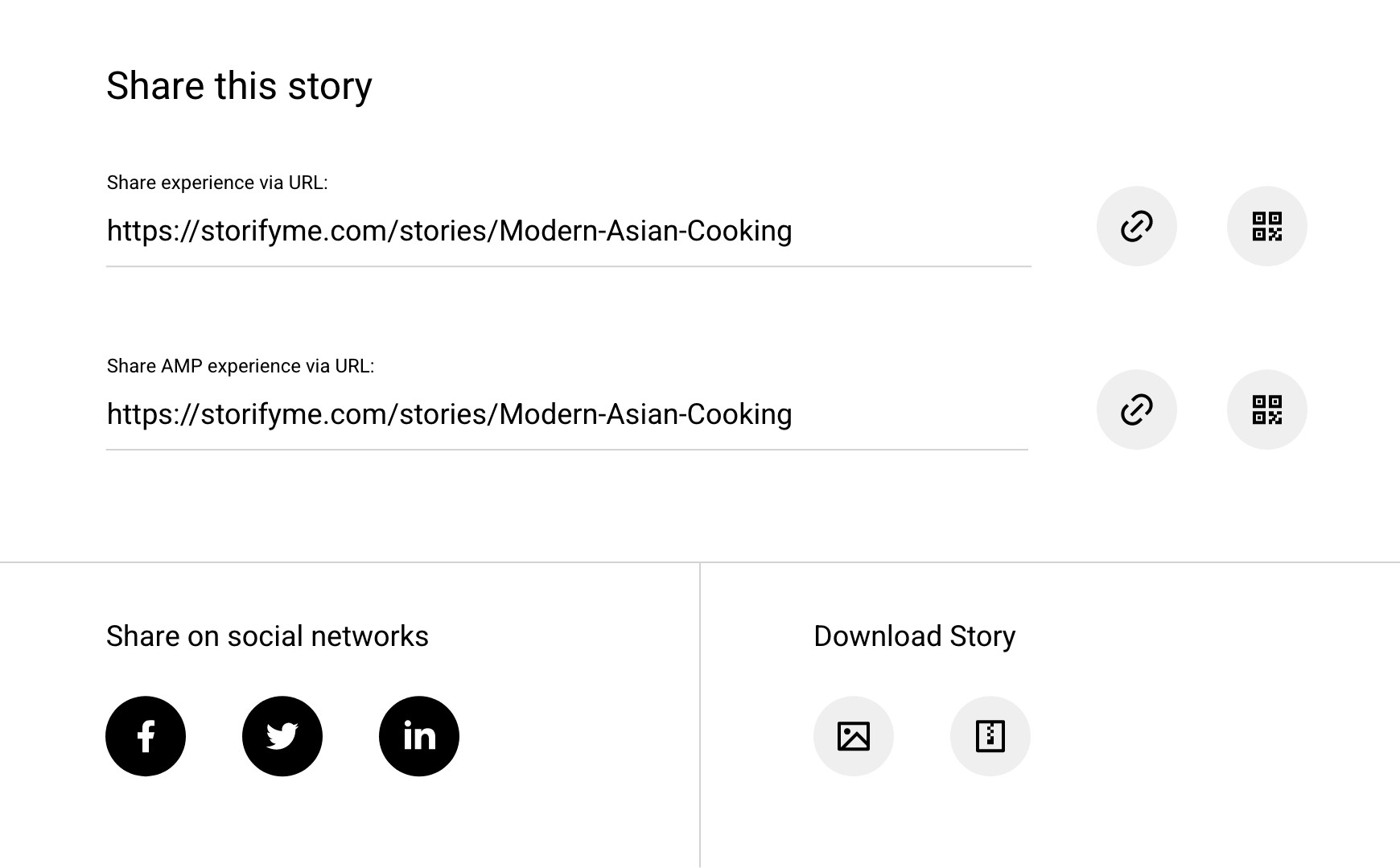The height and width of the screenshot is (868, 1400).
Task: Show QR code for story experience URL
Action: tap(1266, 226)
